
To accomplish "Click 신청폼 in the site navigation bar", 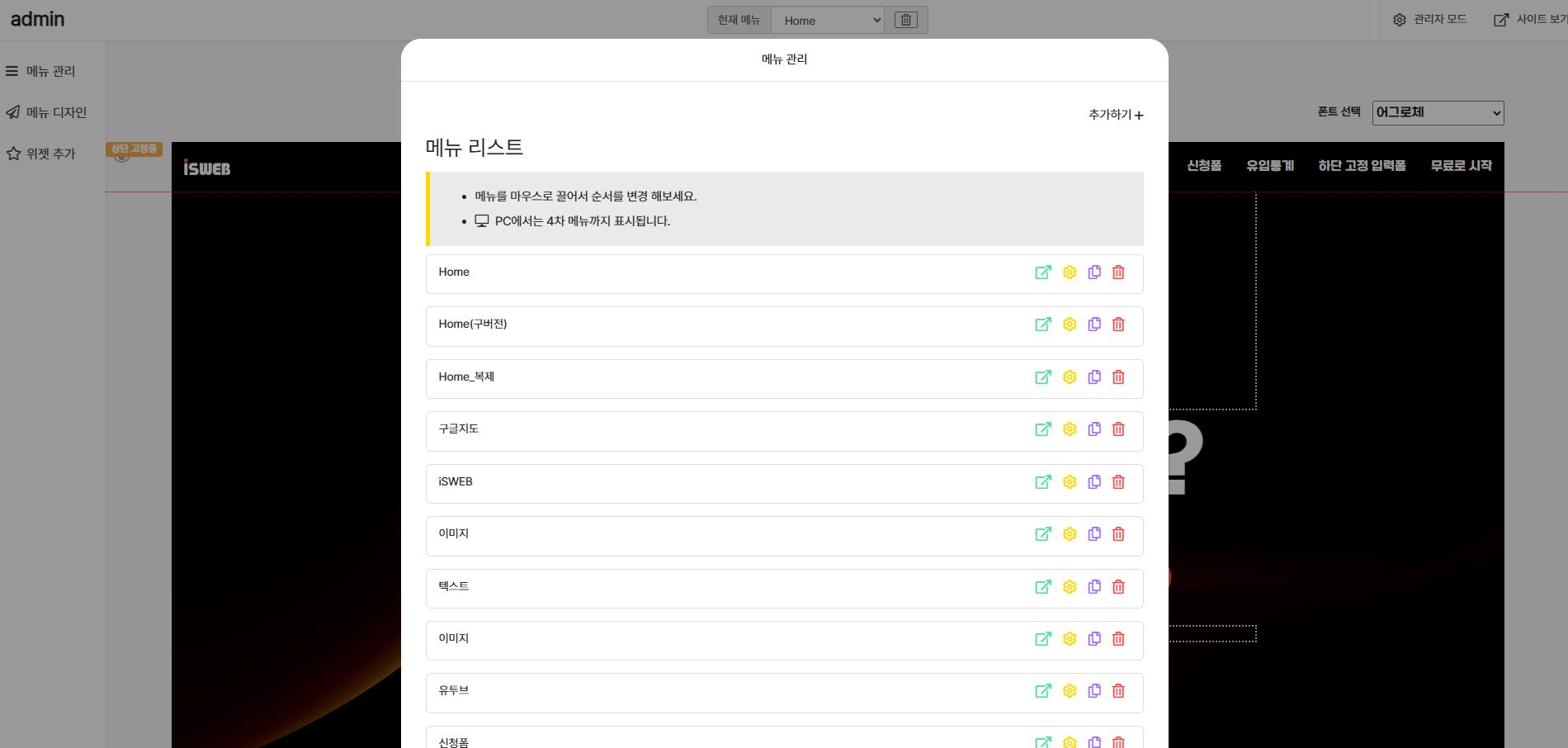I will click(1204, 166).
